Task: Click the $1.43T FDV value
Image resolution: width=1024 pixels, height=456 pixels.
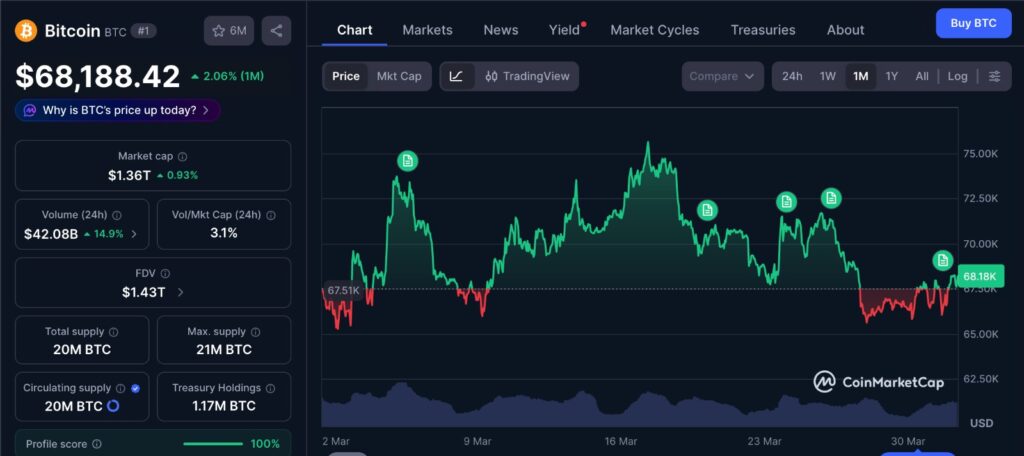Action: point(144,292)
